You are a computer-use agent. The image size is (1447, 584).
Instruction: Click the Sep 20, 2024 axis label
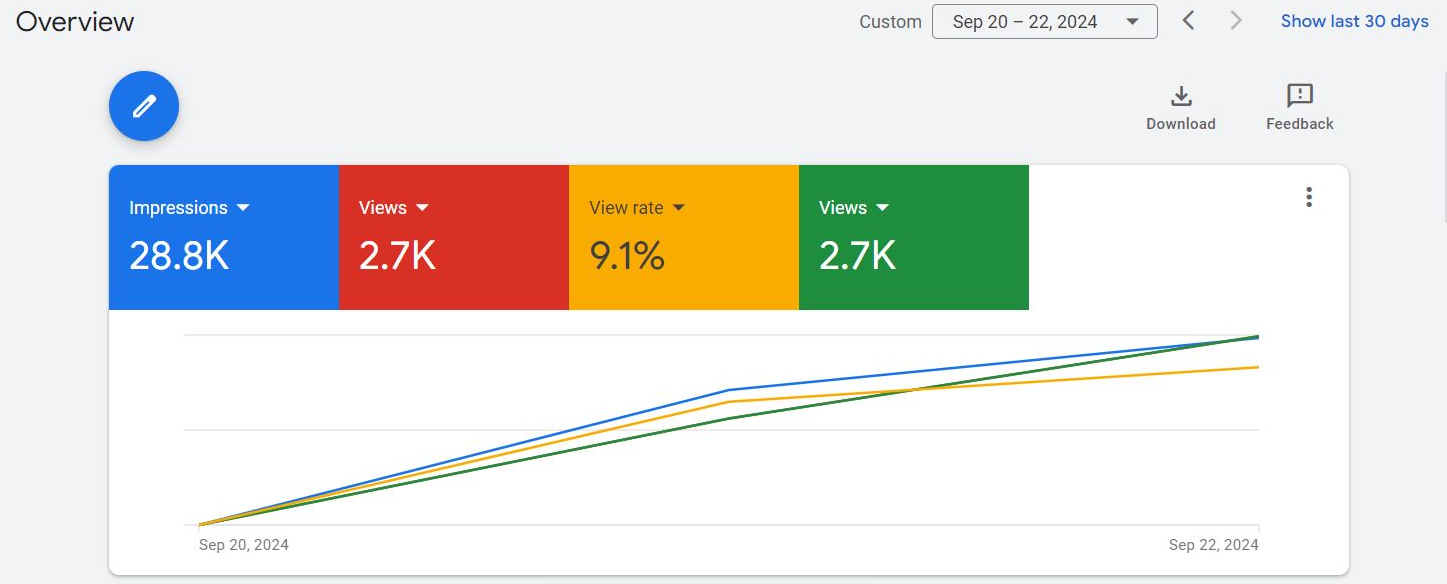(244, 545)
